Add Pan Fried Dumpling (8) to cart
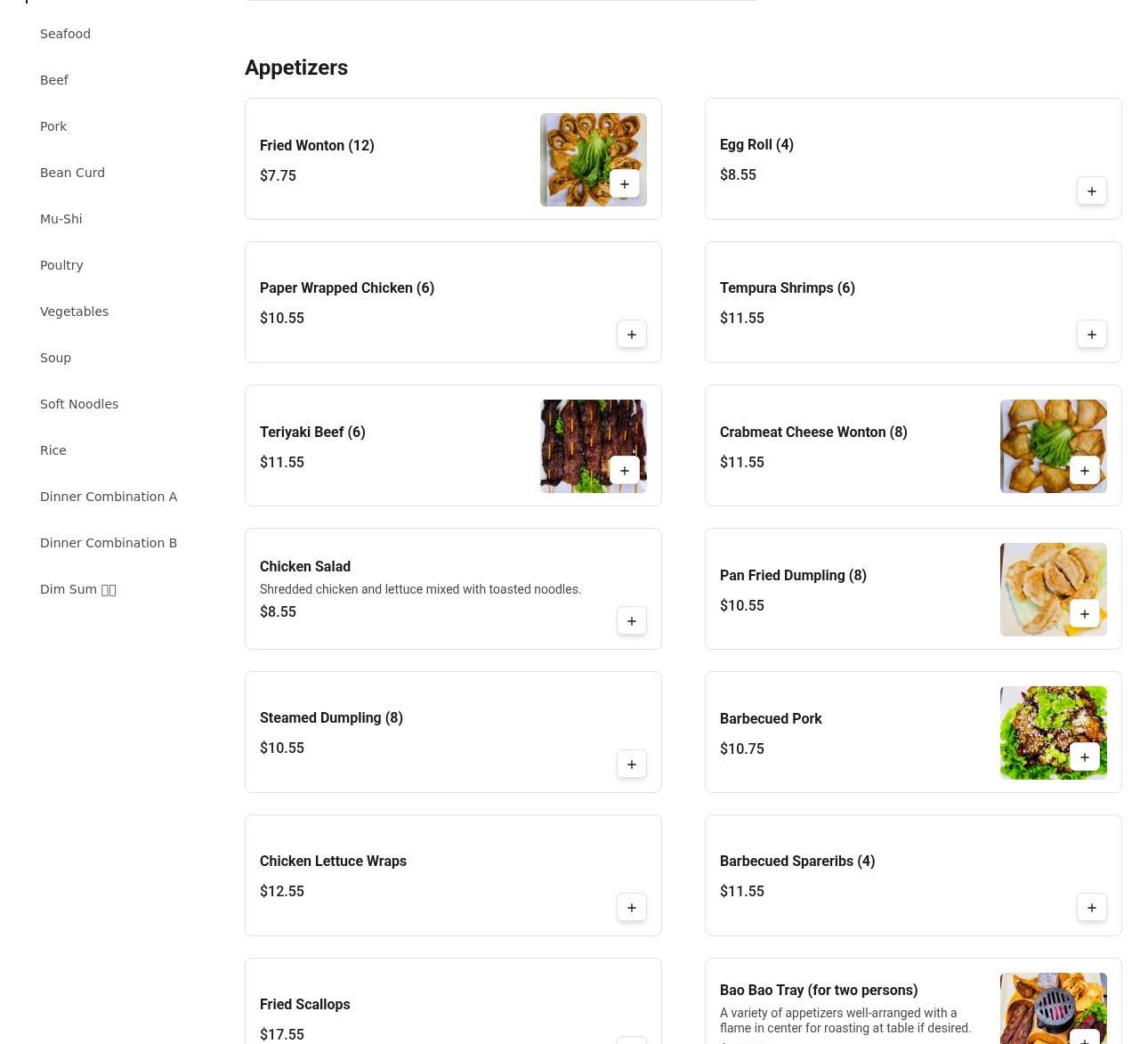The image size is (1148, 1044). pos(1085,614)
